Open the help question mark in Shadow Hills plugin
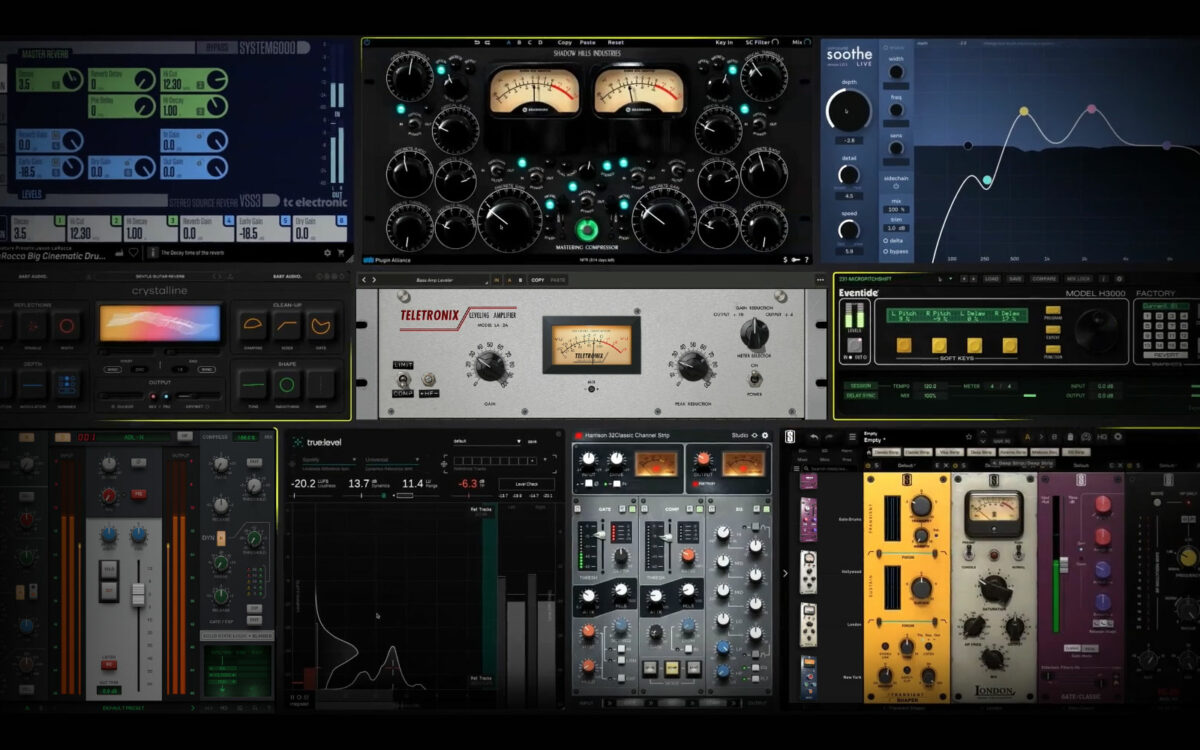The width and height of the screenshot is (1200, 750). (806, 260)
